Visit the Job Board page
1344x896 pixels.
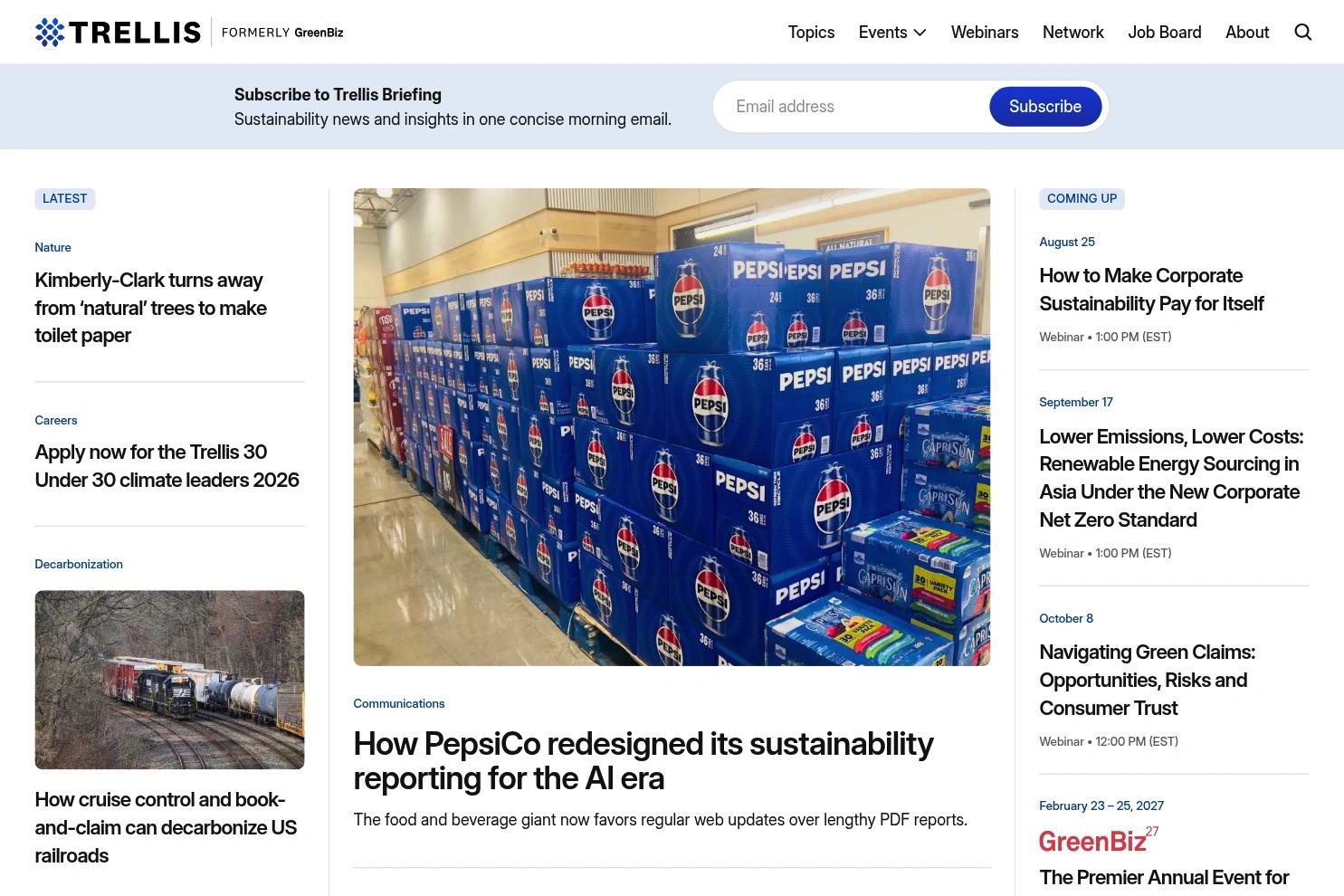1165,33
